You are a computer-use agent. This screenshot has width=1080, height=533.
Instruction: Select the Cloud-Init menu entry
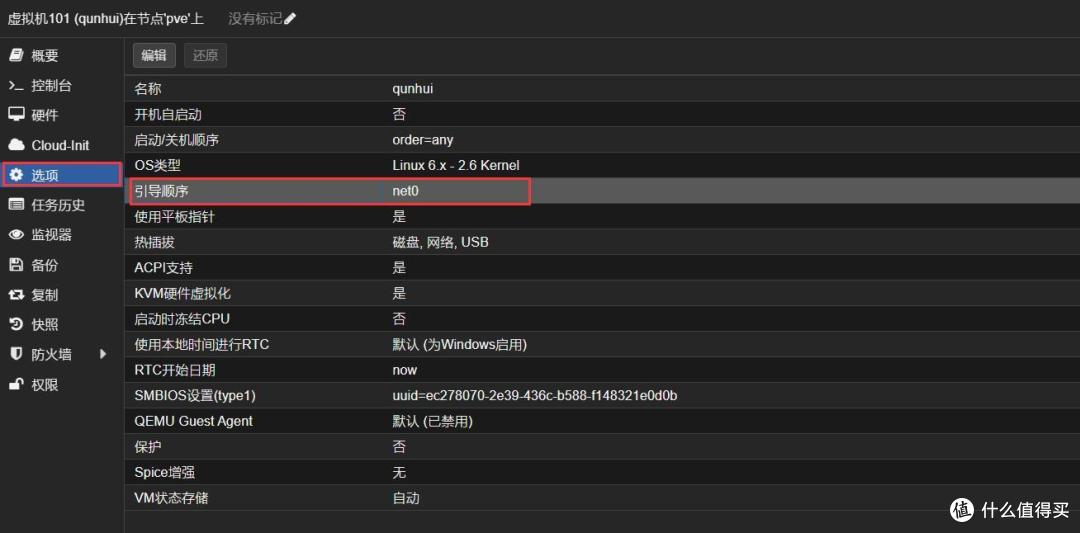pyautogui.click(x=62, y=145)
